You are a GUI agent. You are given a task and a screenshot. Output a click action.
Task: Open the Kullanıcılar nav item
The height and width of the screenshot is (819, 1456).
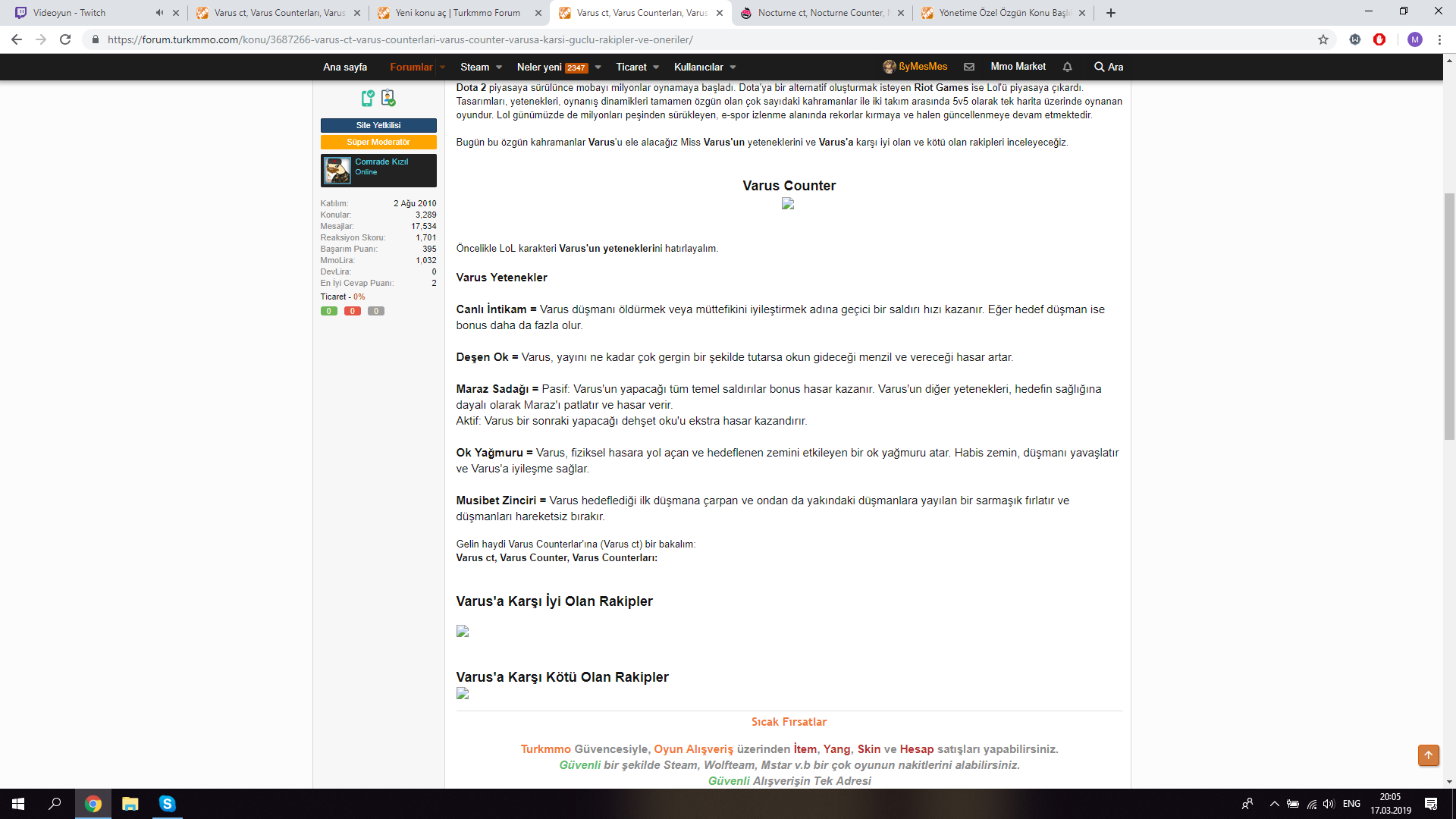698,67
